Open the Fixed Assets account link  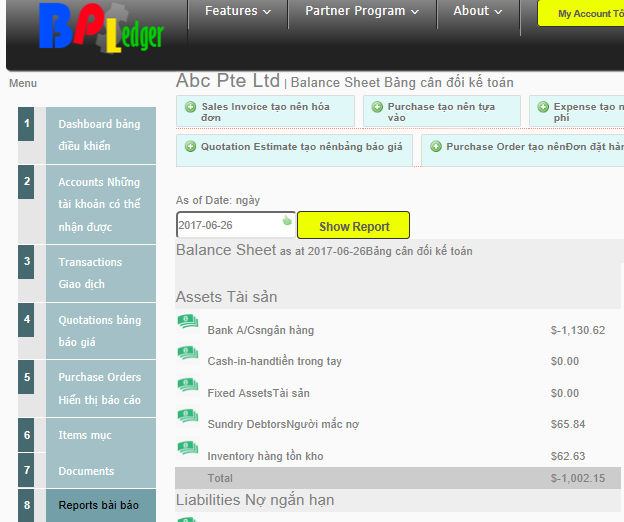(x=258, y=393)
